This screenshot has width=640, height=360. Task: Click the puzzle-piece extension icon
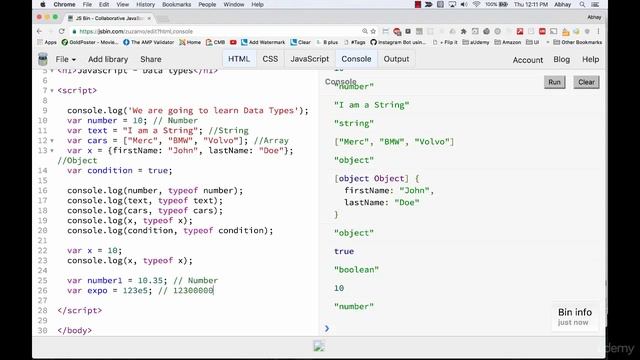pos(464,31)
